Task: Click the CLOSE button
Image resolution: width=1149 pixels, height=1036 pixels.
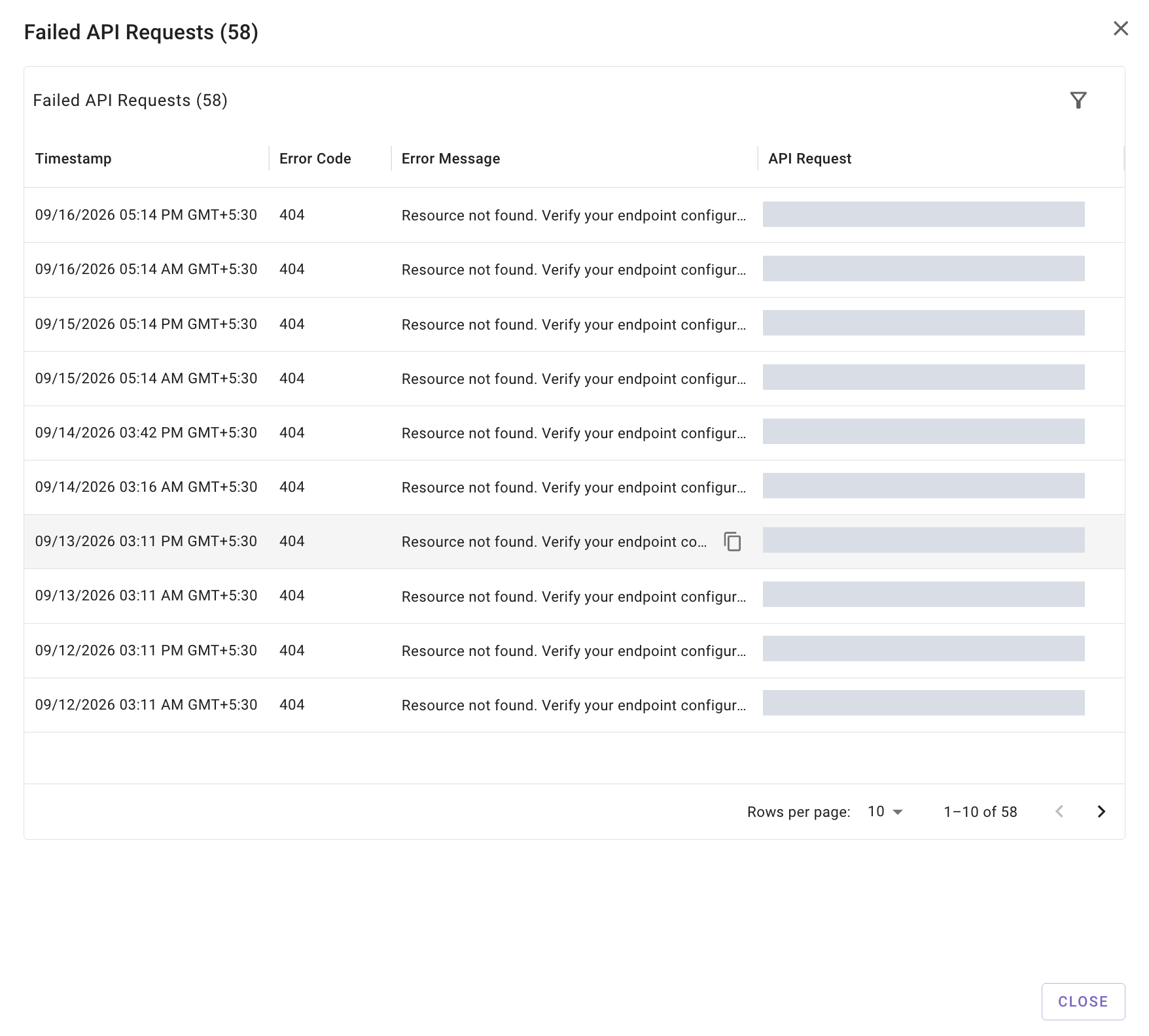Action: 1083,1001
